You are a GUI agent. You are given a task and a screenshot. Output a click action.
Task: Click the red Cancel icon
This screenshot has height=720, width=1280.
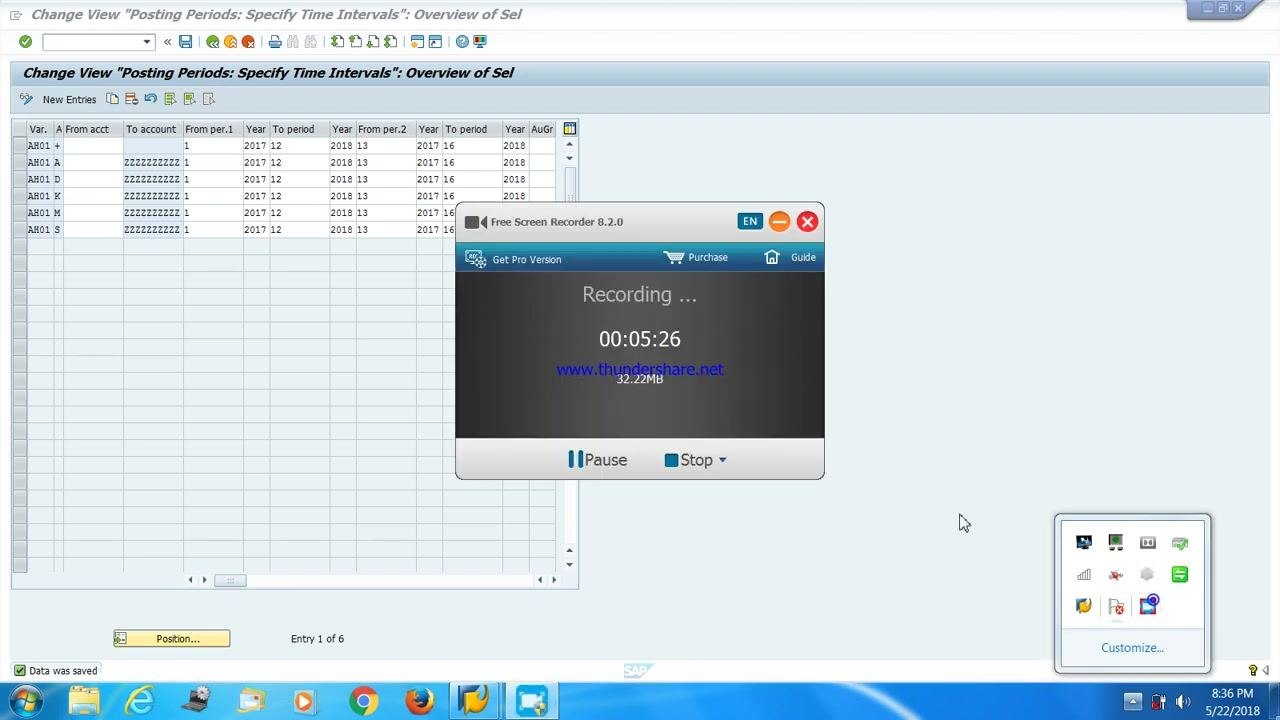pos(248,41)
